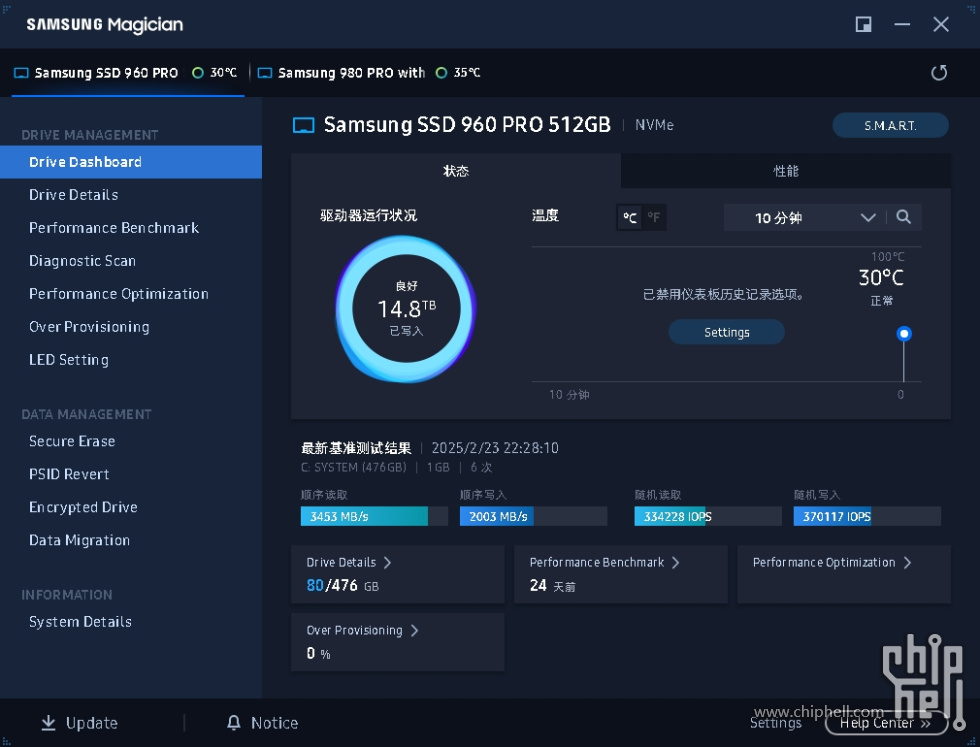Click the 370117 IOPS random write bar
Screen dimensions: 980x747
click(x=867, y=516)
